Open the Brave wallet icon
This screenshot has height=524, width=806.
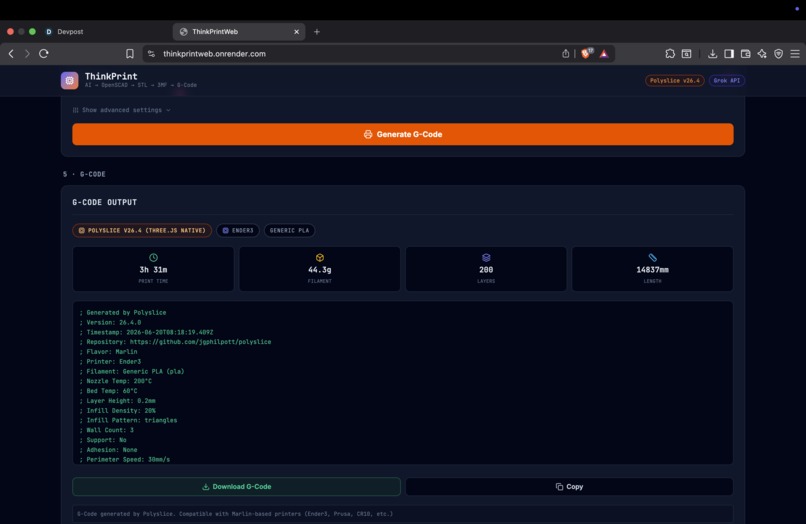[x=745, y=53]
